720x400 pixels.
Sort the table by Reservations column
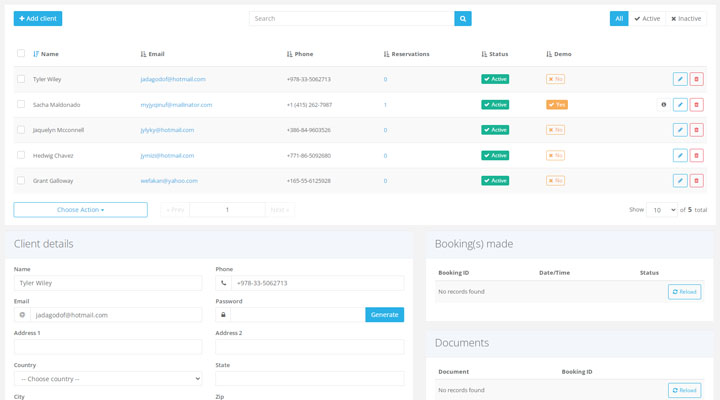tap(406, 54)
